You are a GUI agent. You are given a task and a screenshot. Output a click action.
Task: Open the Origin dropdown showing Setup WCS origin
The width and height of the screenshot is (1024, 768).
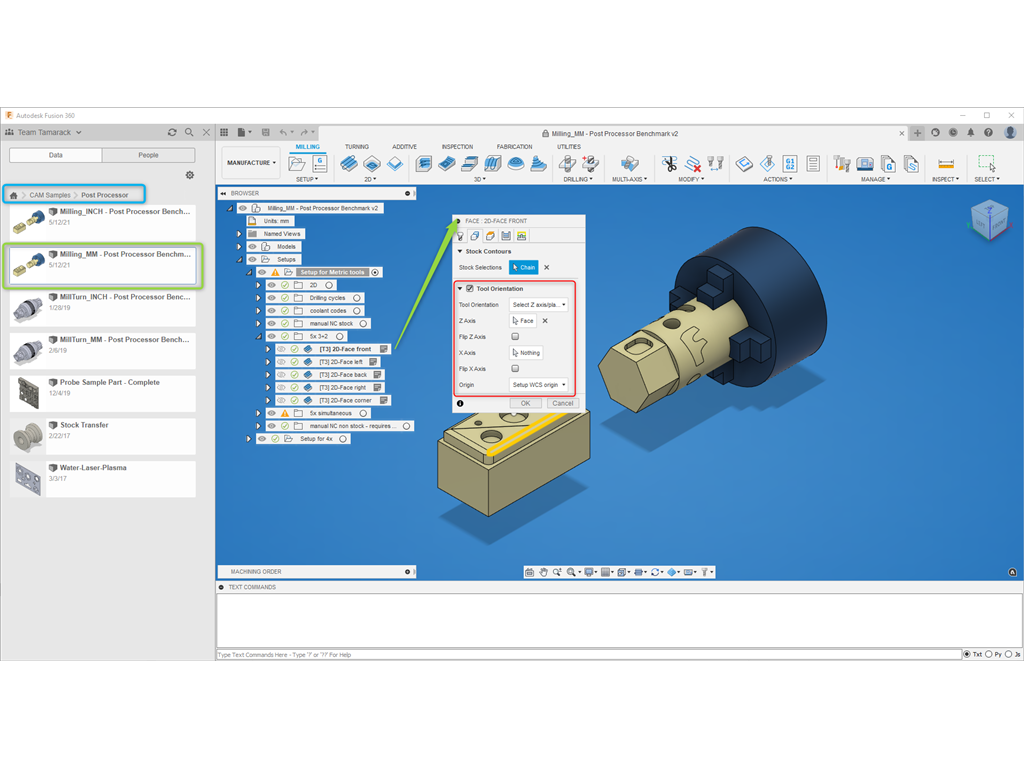pyautogui.click(x=539, y=384)
